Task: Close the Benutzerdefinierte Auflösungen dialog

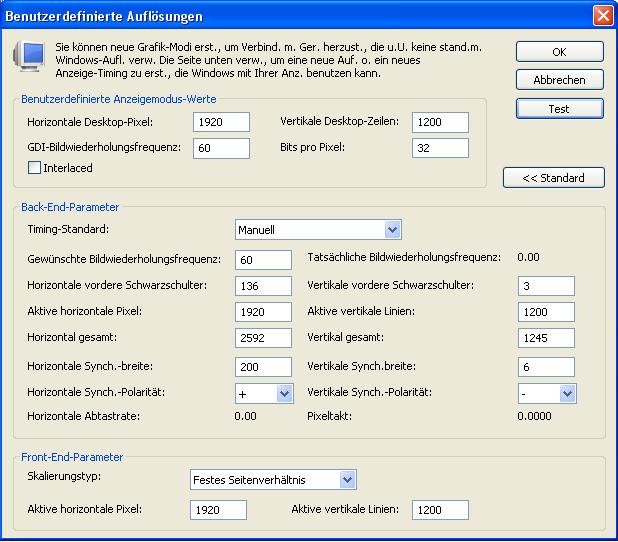Action: click(x=602, y=16)
